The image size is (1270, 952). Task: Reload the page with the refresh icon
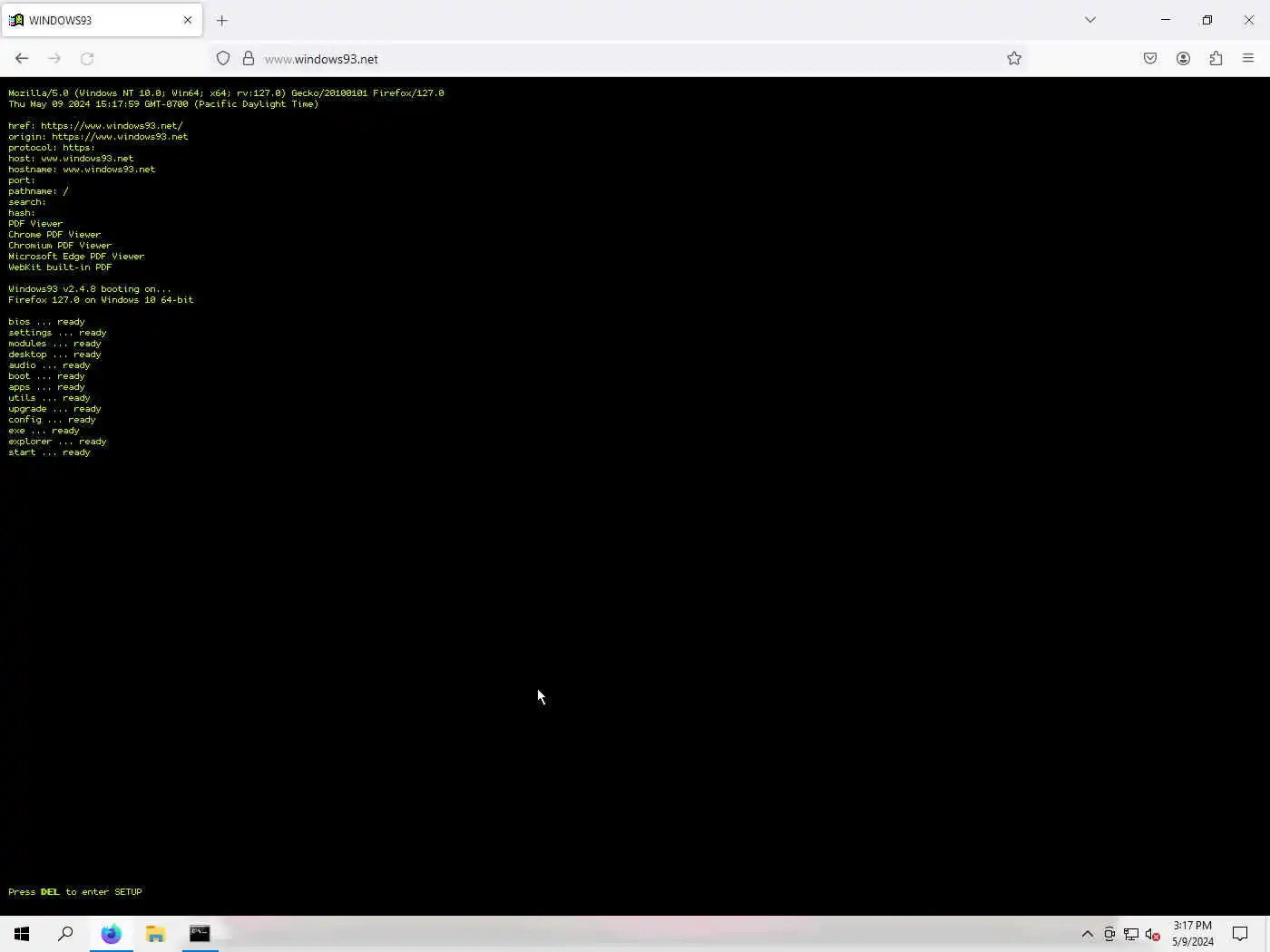[x=87, y=58]
